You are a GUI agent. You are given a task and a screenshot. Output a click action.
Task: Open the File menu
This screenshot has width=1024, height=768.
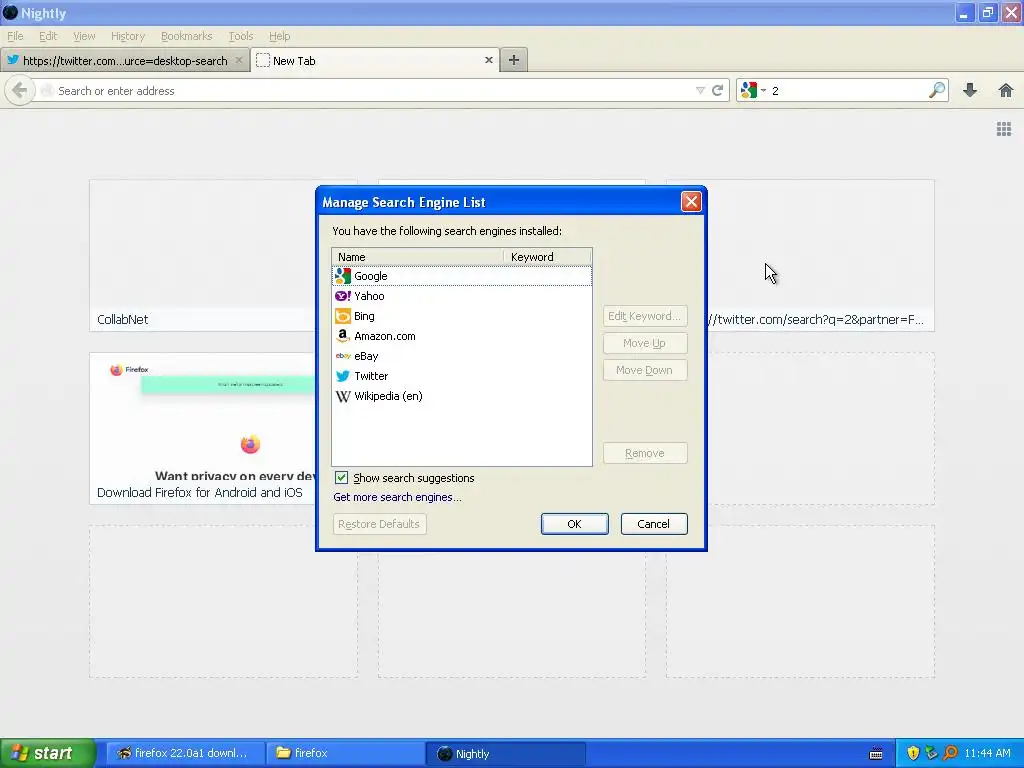pyautogui.click(x=15, y=36)
